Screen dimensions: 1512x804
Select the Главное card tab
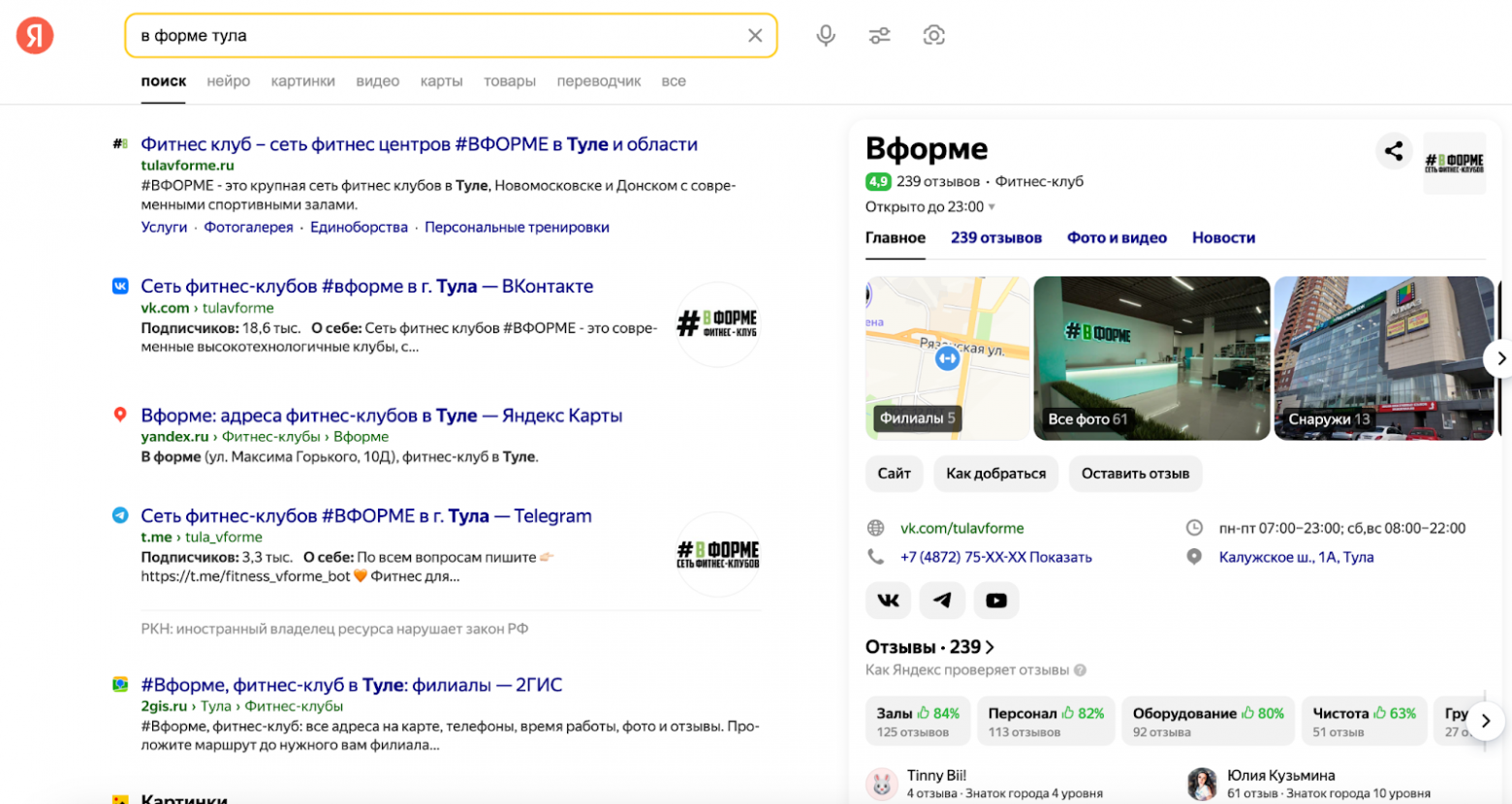click(896, 237)
